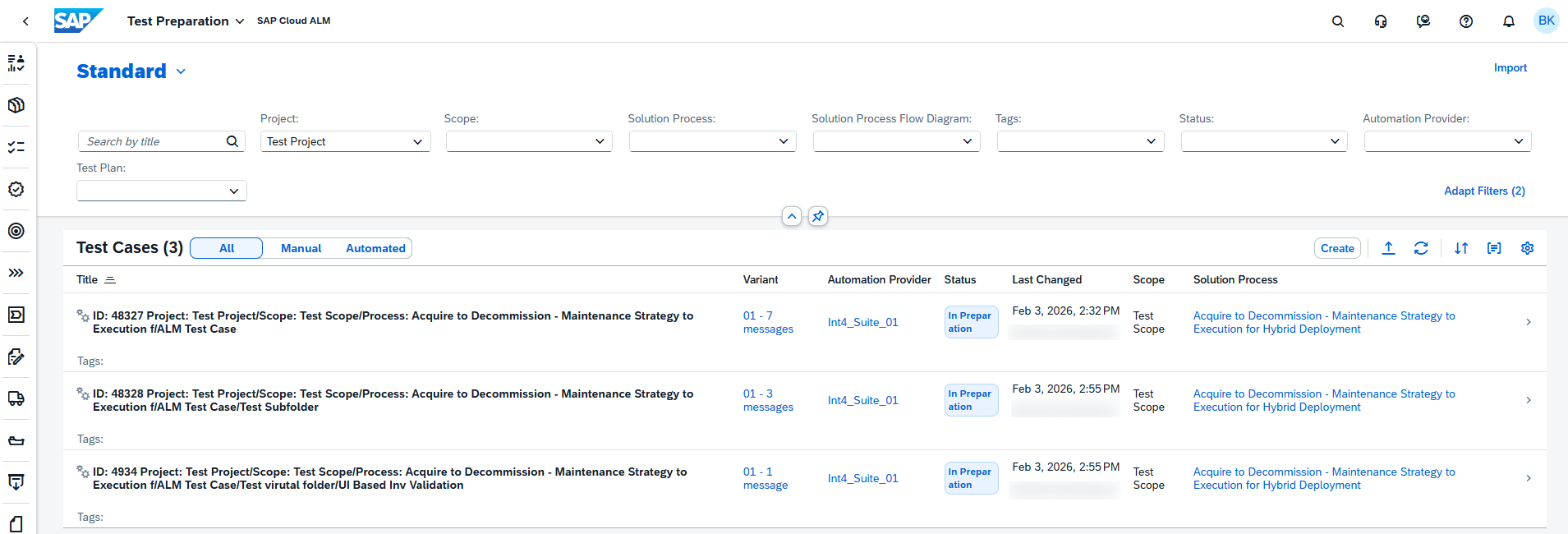Open the sidebar test preparation icon
The width and height of the screenshot is (1568, 534).
(x=16, y=315)
